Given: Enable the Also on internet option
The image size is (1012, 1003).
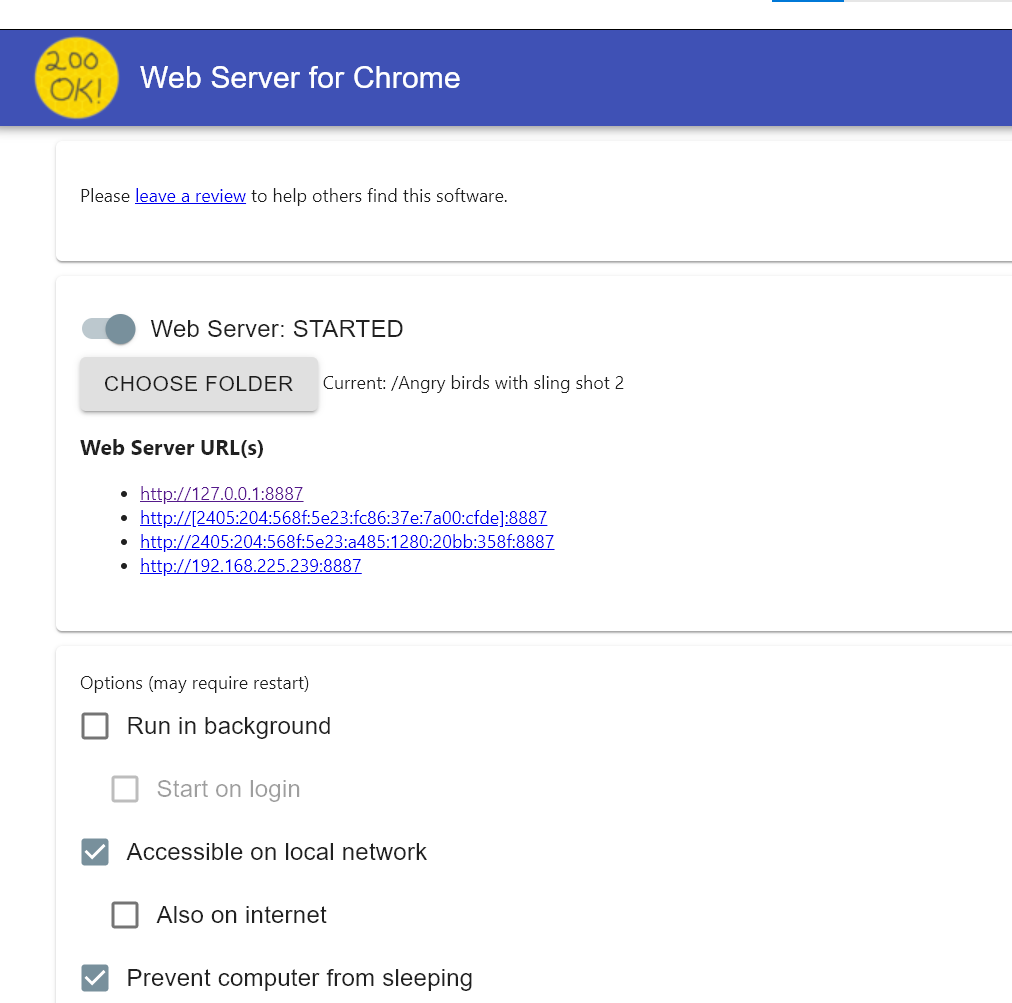Looking at the screenshot, I should (124, 915).
